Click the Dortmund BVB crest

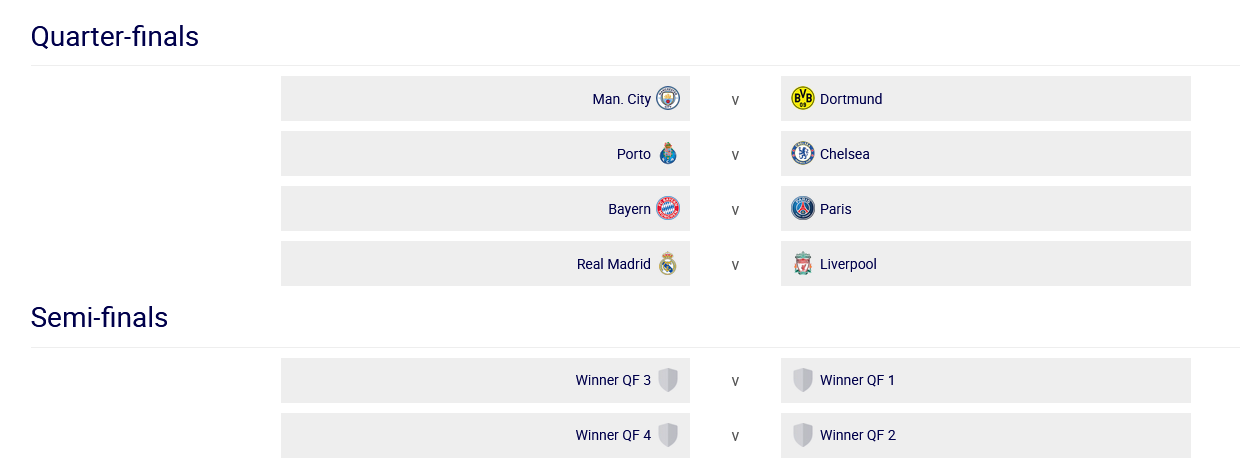(802, 99)
